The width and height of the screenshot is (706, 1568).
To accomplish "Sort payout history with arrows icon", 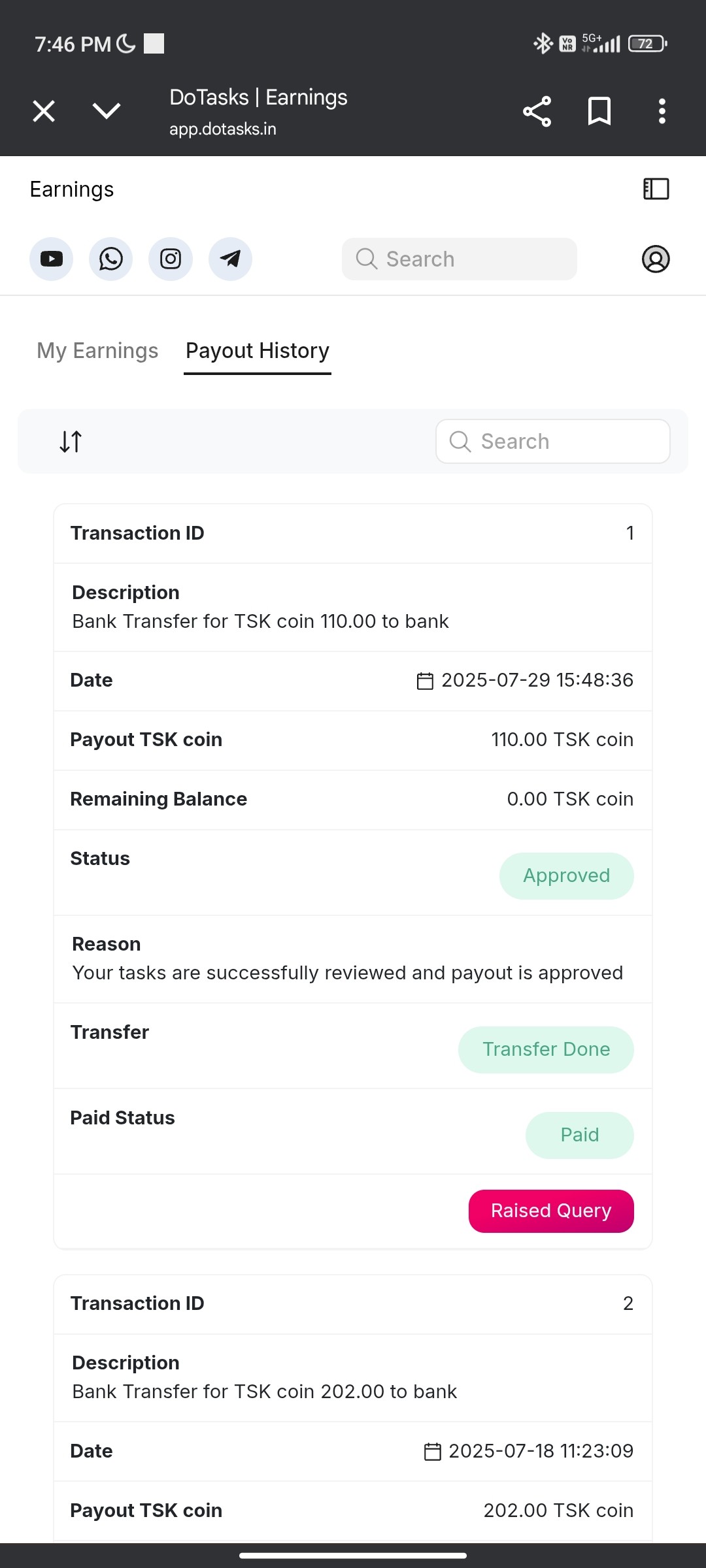I will tap(71, 442).
